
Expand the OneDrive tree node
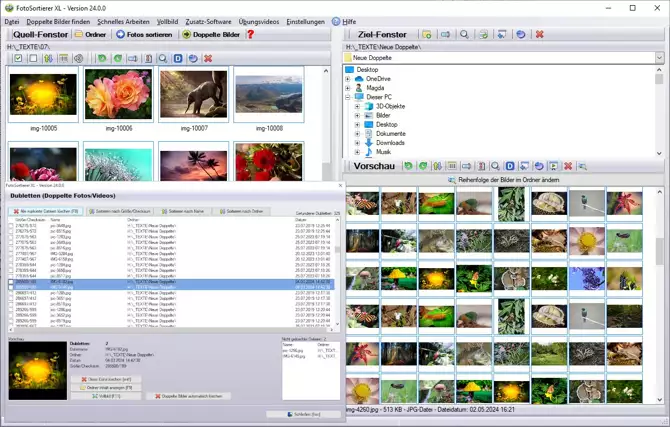pyautogui.click(x=347, y=78)
